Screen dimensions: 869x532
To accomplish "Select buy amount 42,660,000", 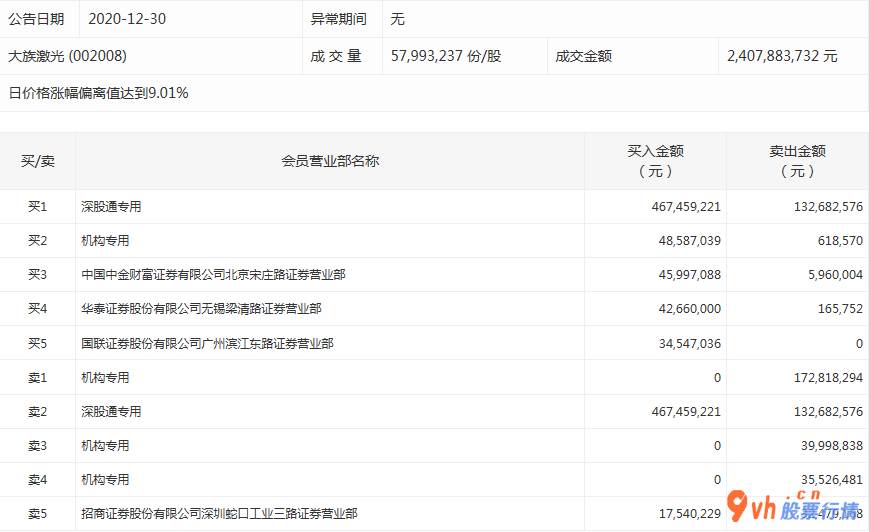I will [x=689, y=309].
